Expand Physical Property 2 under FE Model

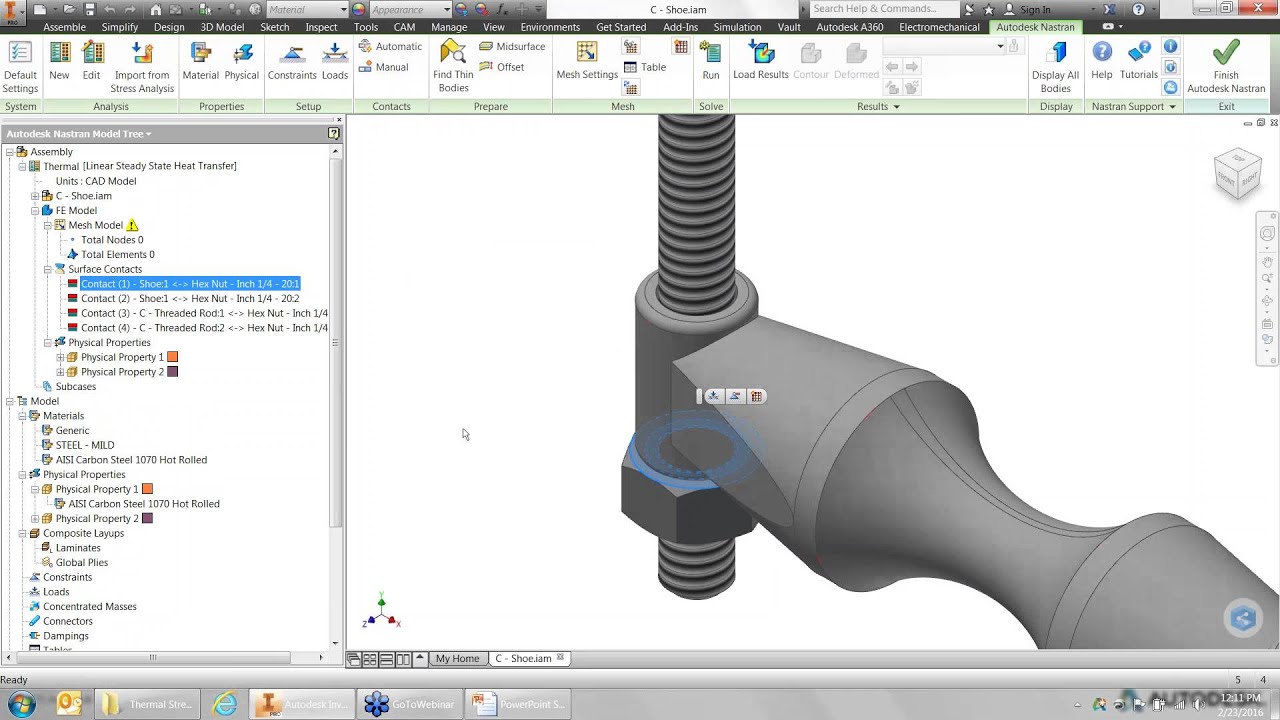(x=60, y=372)
